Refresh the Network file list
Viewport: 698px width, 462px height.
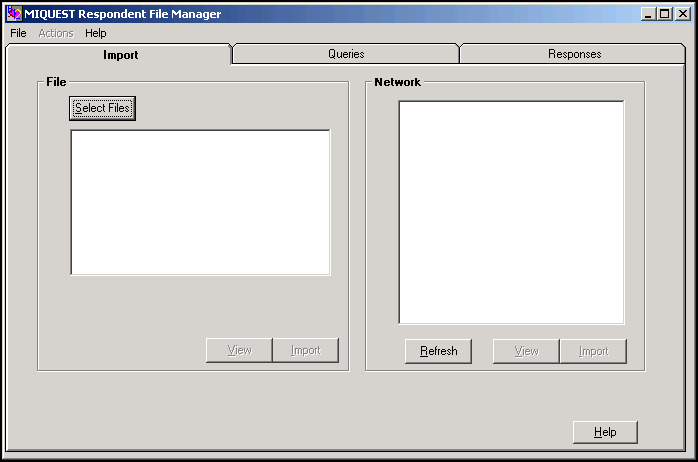point(438,351)
